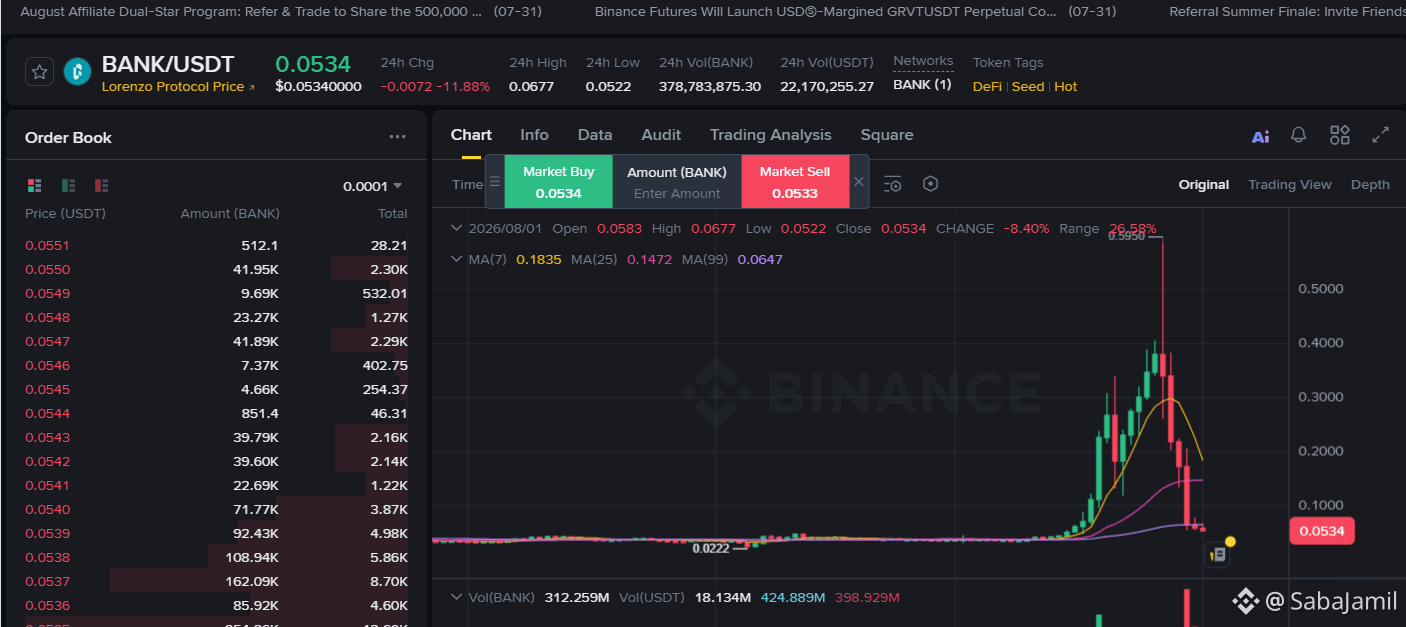Click the yellow dot marker on the chart

[x=1230, y=542]
